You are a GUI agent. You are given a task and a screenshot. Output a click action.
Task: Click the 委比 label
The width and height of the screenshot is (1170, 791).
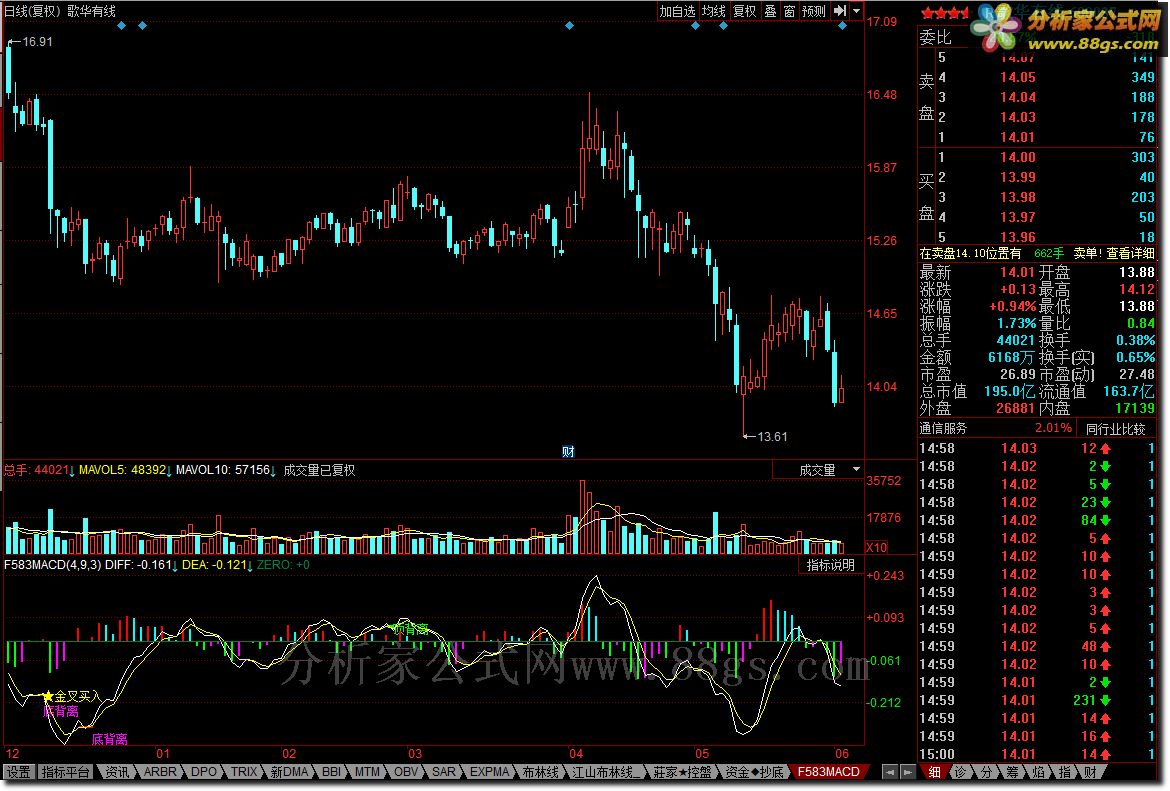click(935, 37)
